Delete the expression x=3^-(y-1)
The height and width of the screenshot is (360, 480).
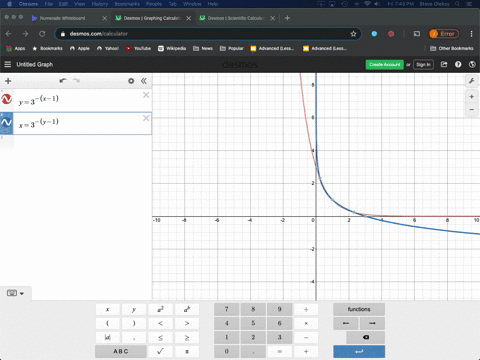coord(146,118)
